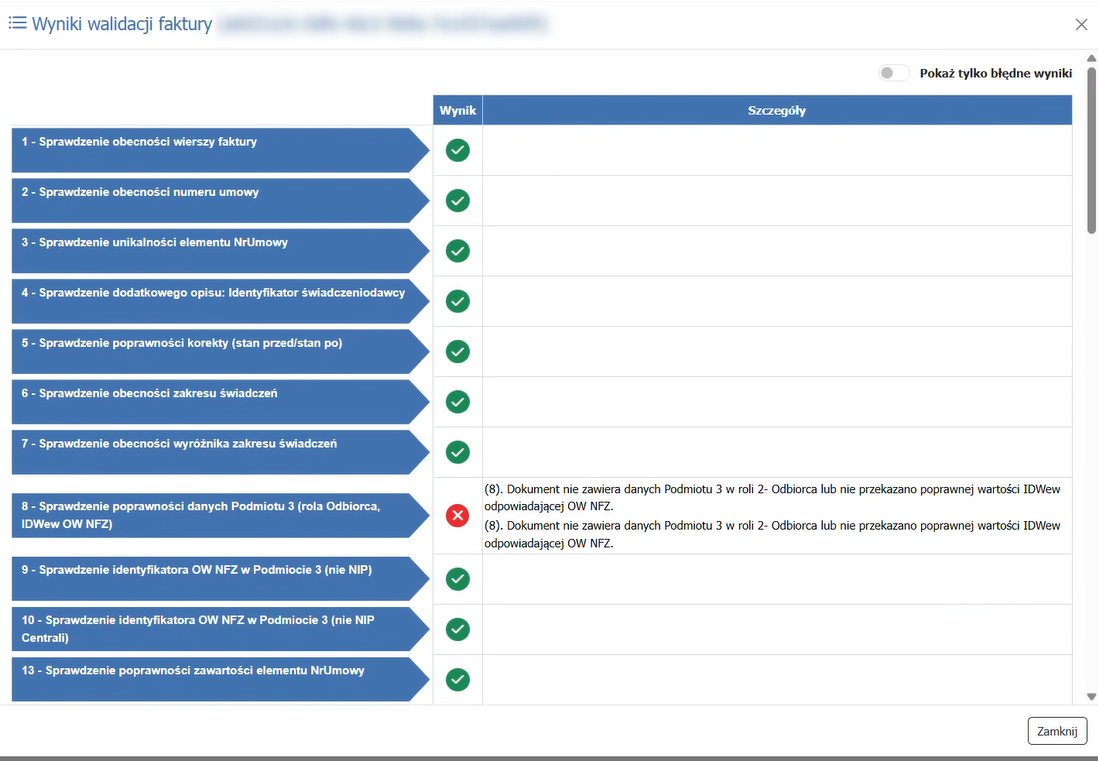This screenshot has height=761, width=1098.
Task: Click green checkmark for validation 9
Action: click(x=457, y=579)
